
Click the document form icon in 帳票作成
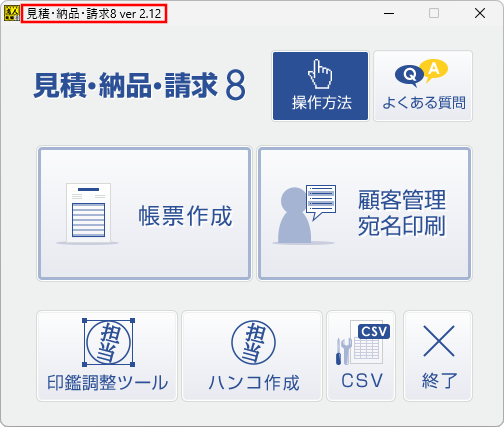[x=88, y=213]
